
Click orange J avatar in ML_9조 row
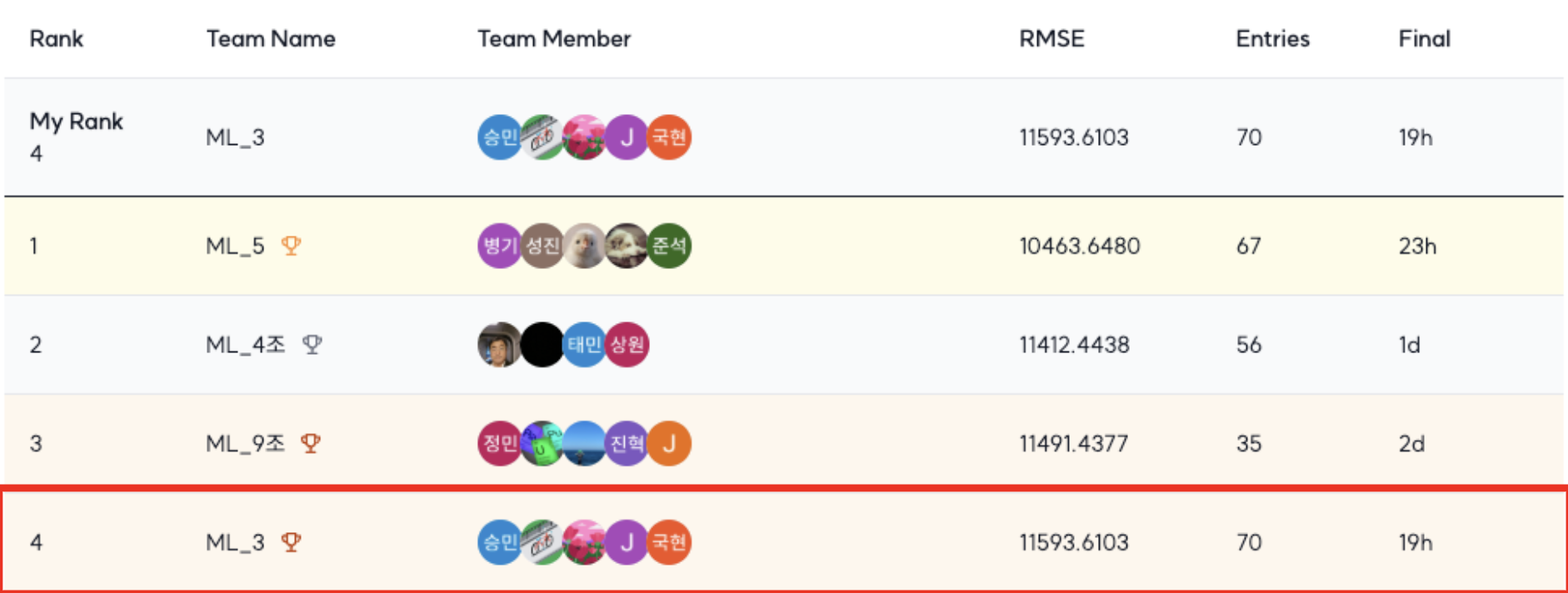click(x=669, y=443)
